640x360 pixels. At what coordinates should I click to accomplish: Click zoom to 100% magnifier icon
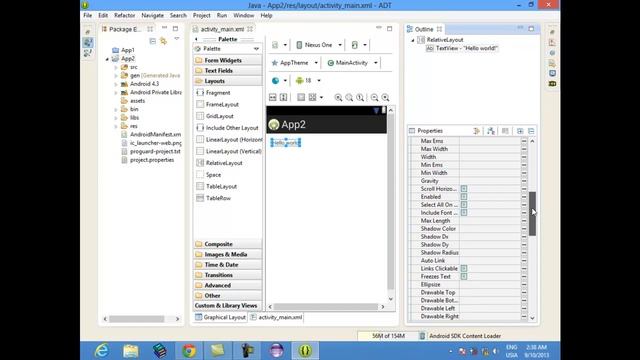click(x=360, y=98)
